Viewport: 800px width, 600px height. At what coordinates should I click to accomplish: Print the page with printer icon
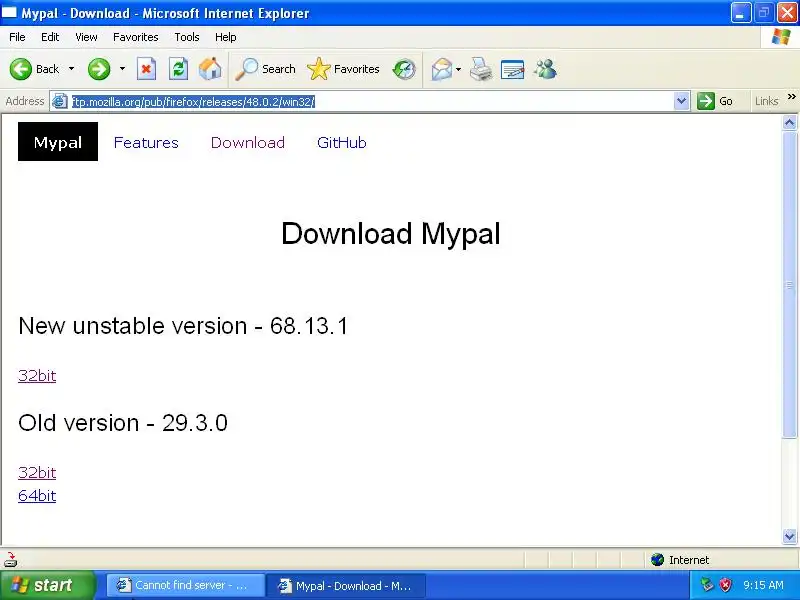tap(481, 69)
